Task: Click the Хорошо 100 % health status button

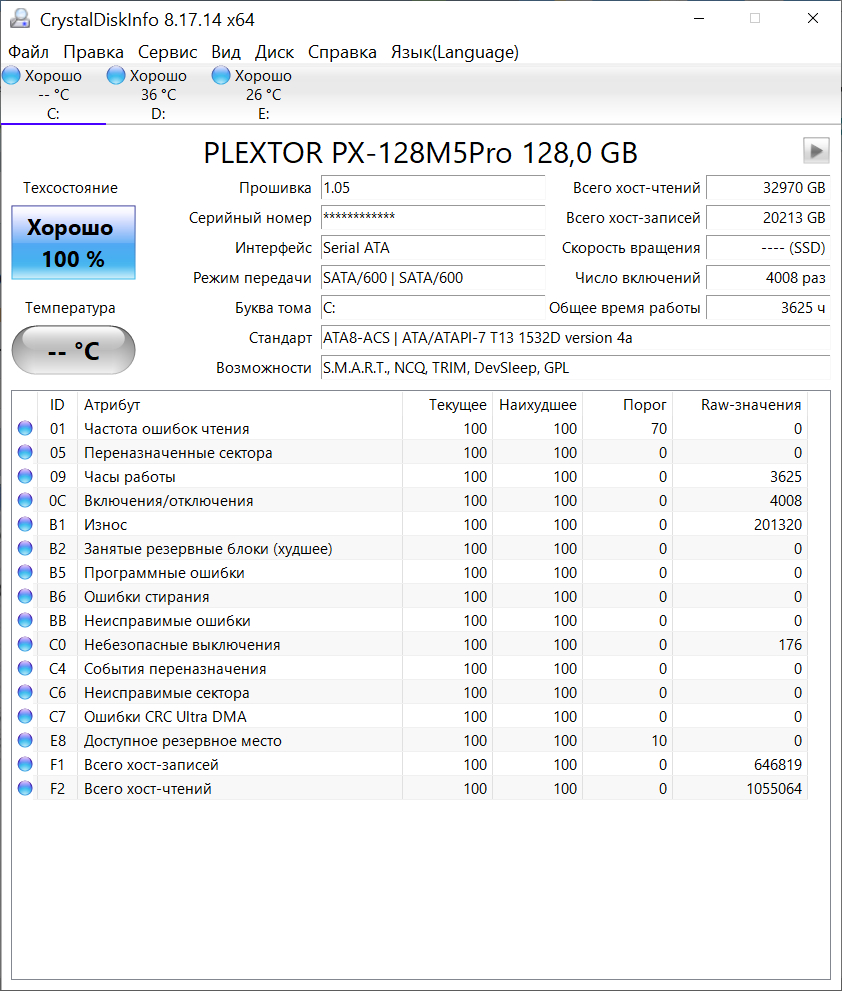Action: [x=73, y=243]
